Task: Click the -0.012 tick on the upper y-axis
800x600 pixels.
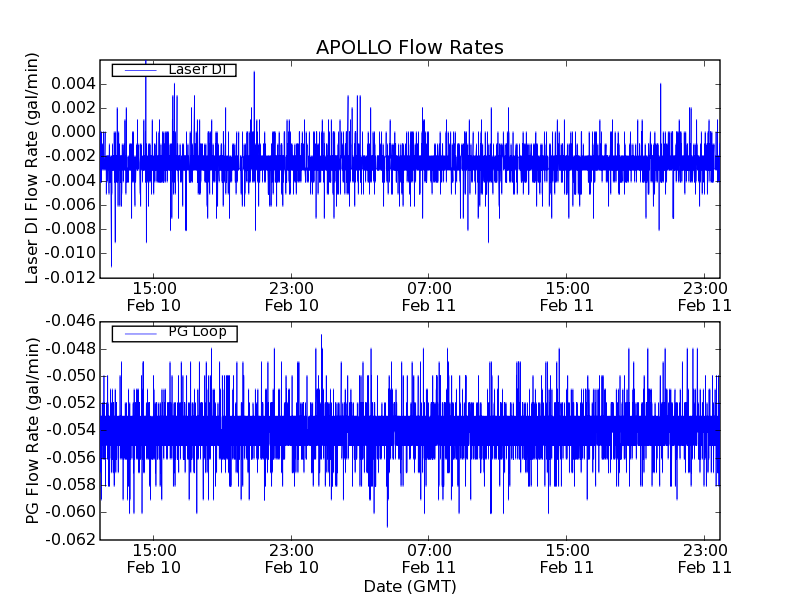Action: pos(66,279)
